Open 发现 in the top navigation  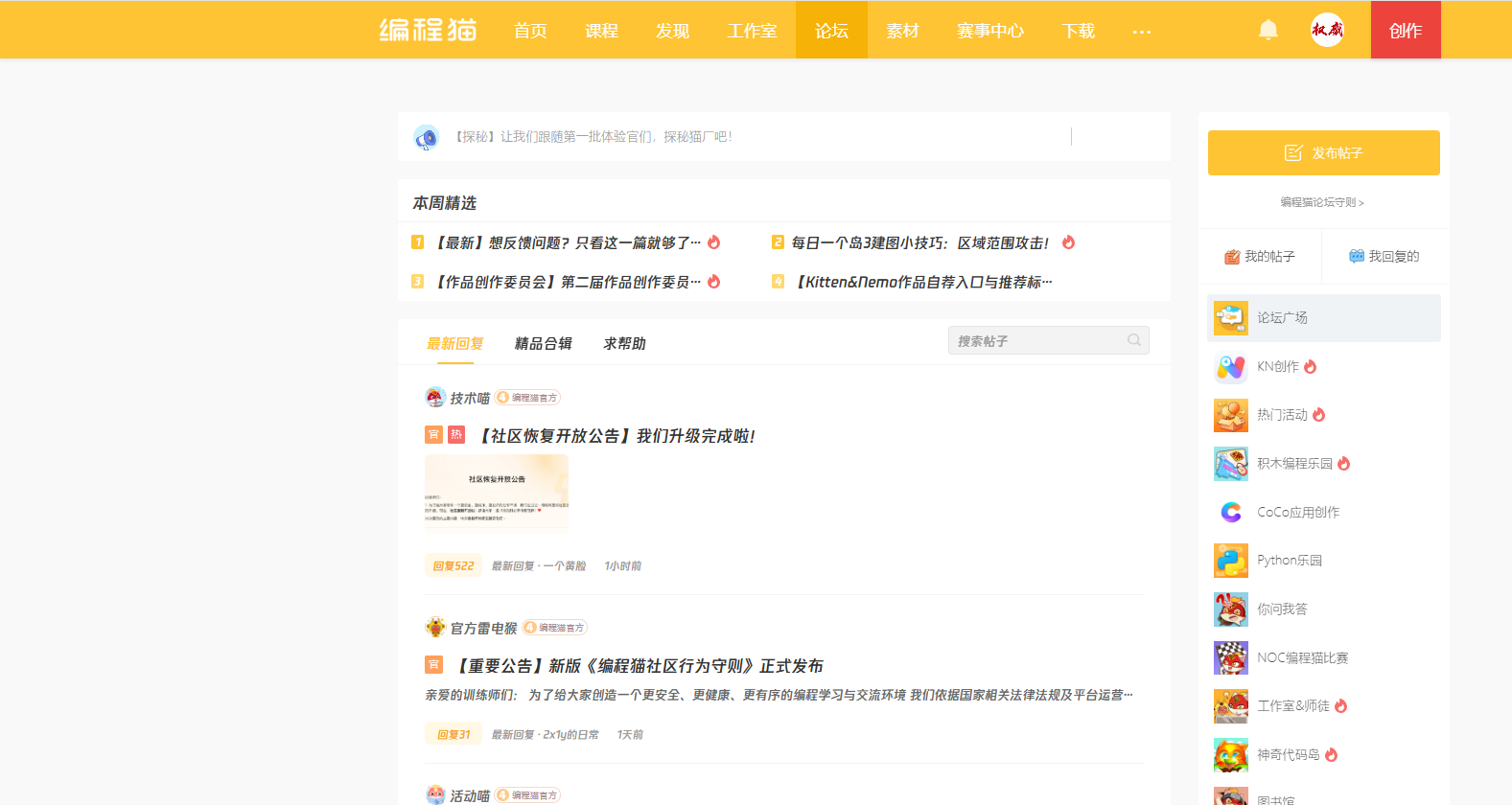[672, 31]
